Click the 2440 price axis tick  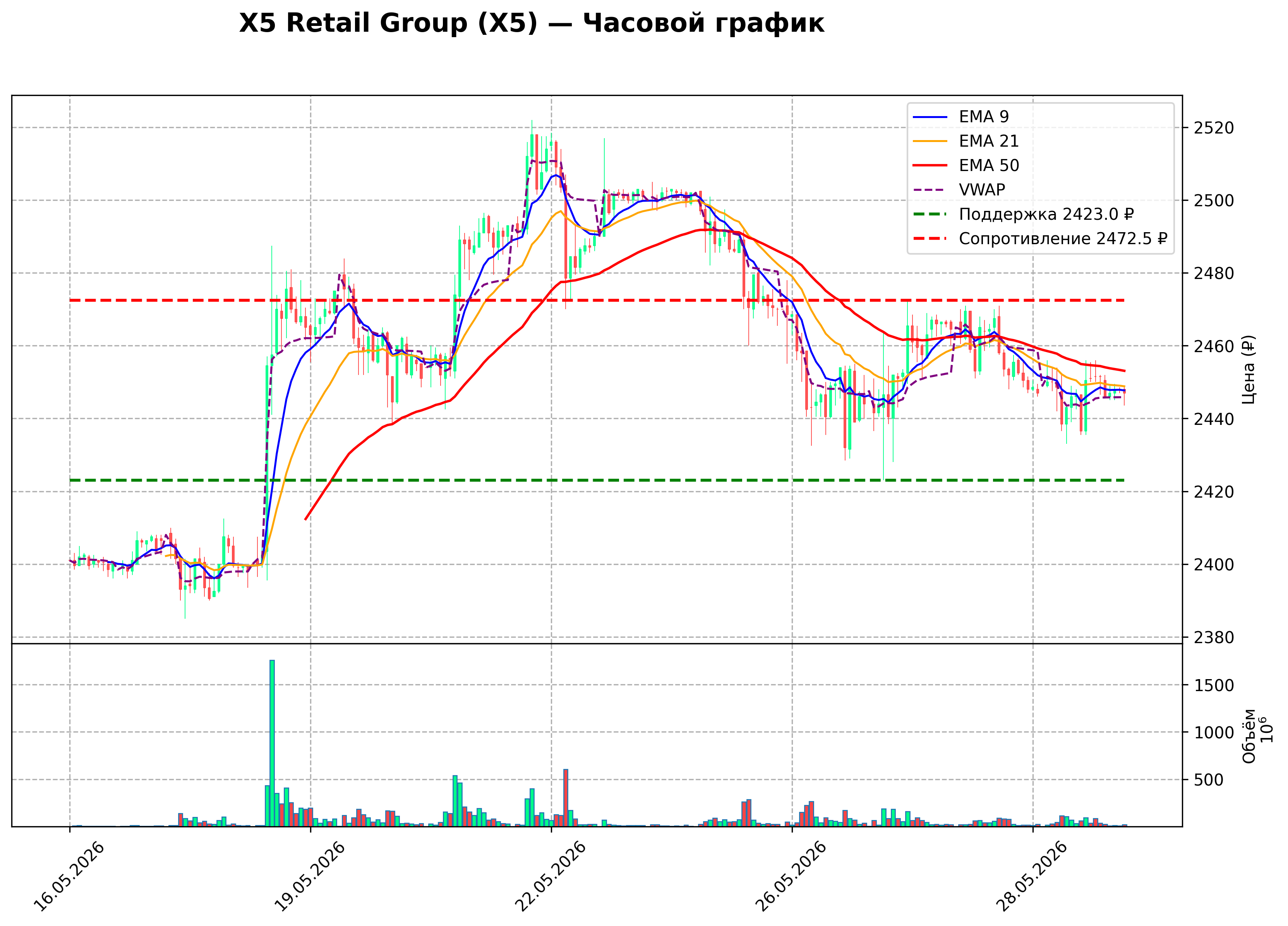click(1214, 419)
